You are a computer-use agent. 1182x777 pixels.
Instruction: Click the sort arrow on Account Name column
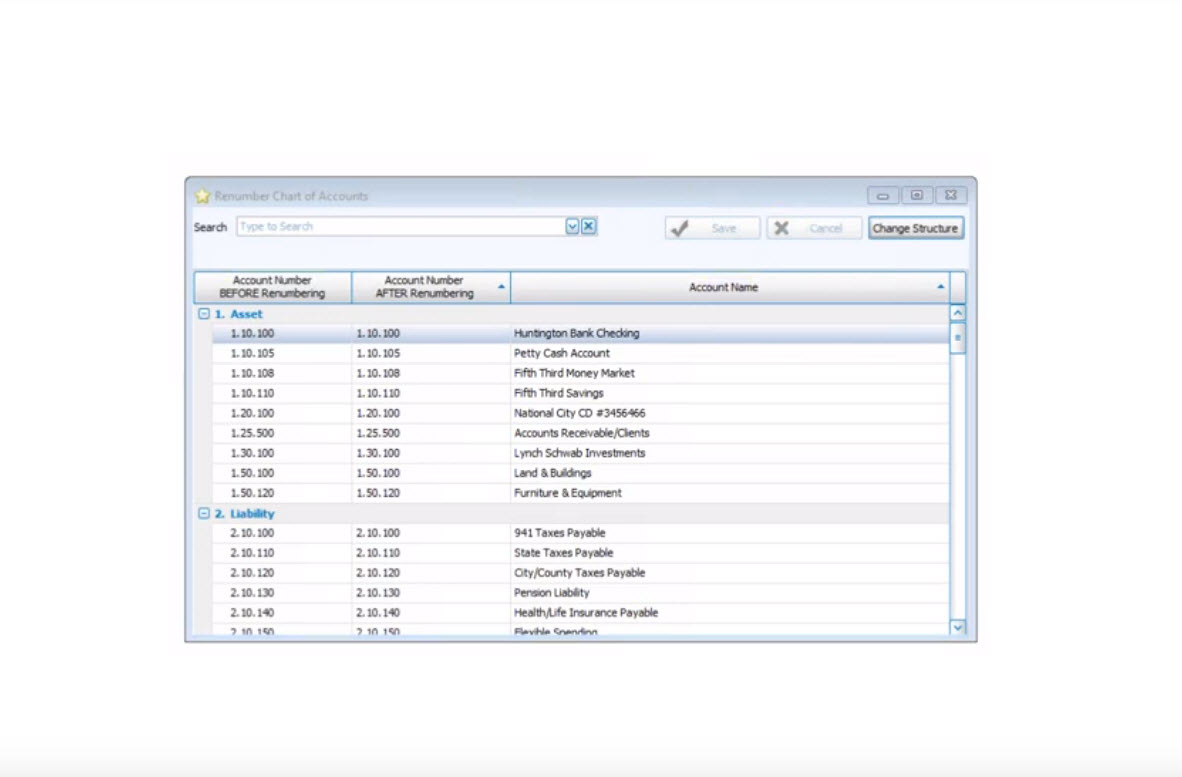[940, 284]
